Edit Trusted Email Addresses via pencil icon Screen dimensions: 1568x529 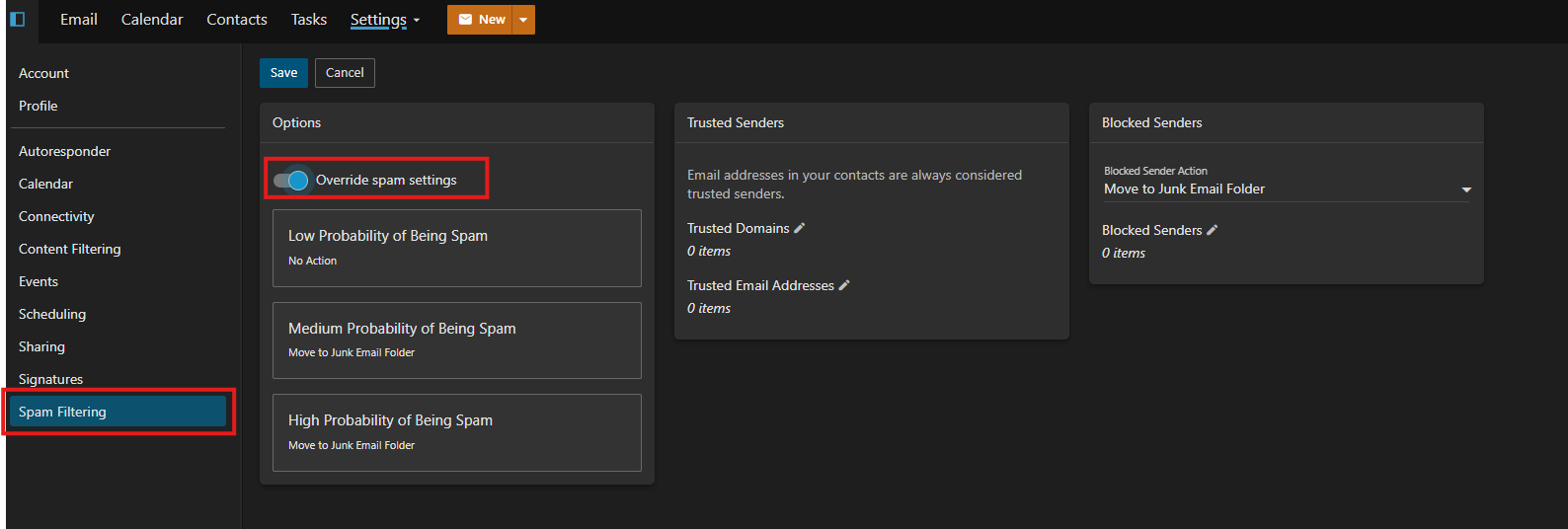[844, 285]
